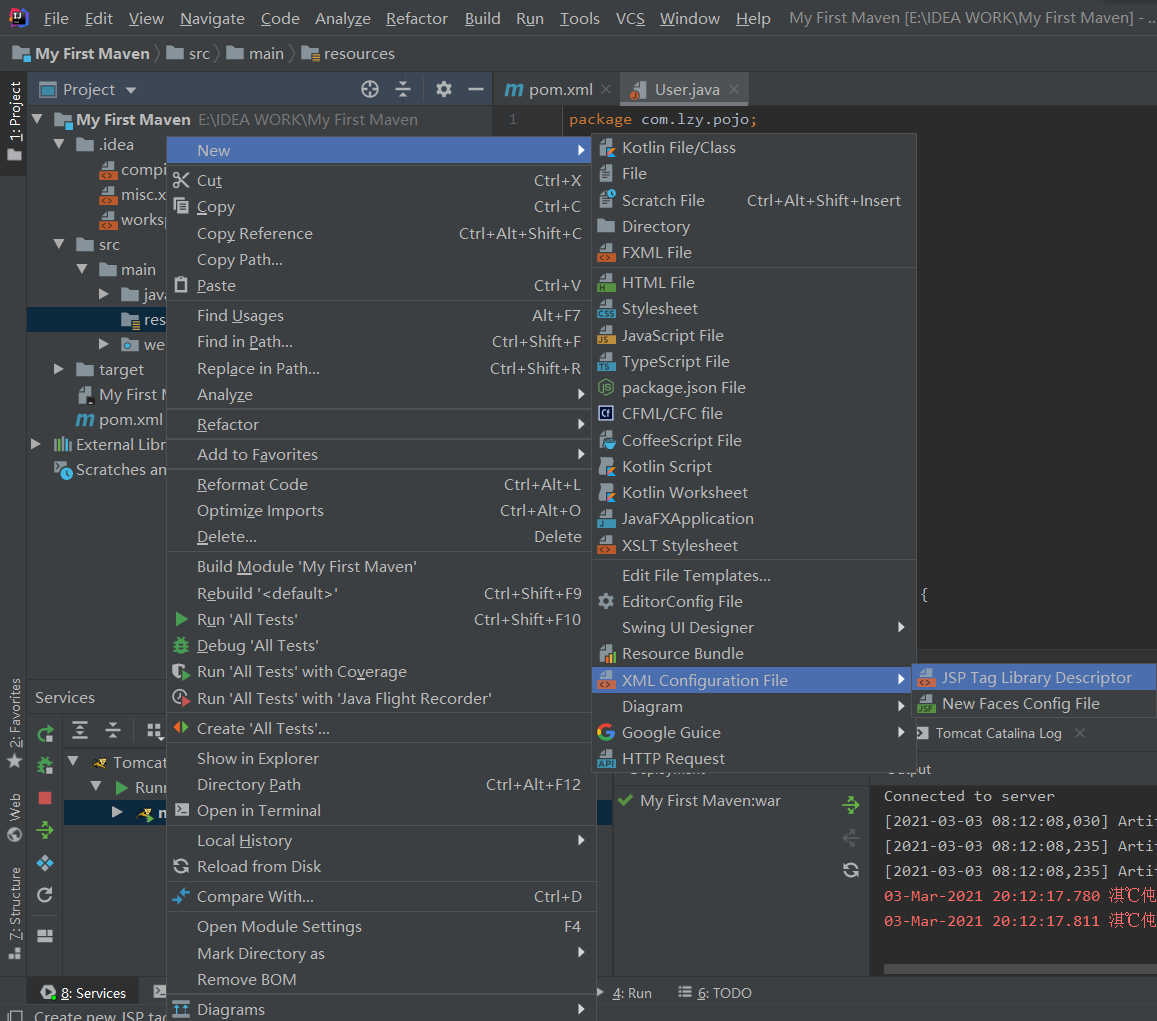Image resolution: width=1157 pixels, height=1021 pixels.
Task: Click the deploy all icon in Services sidebar
Action: click(45, 830)
